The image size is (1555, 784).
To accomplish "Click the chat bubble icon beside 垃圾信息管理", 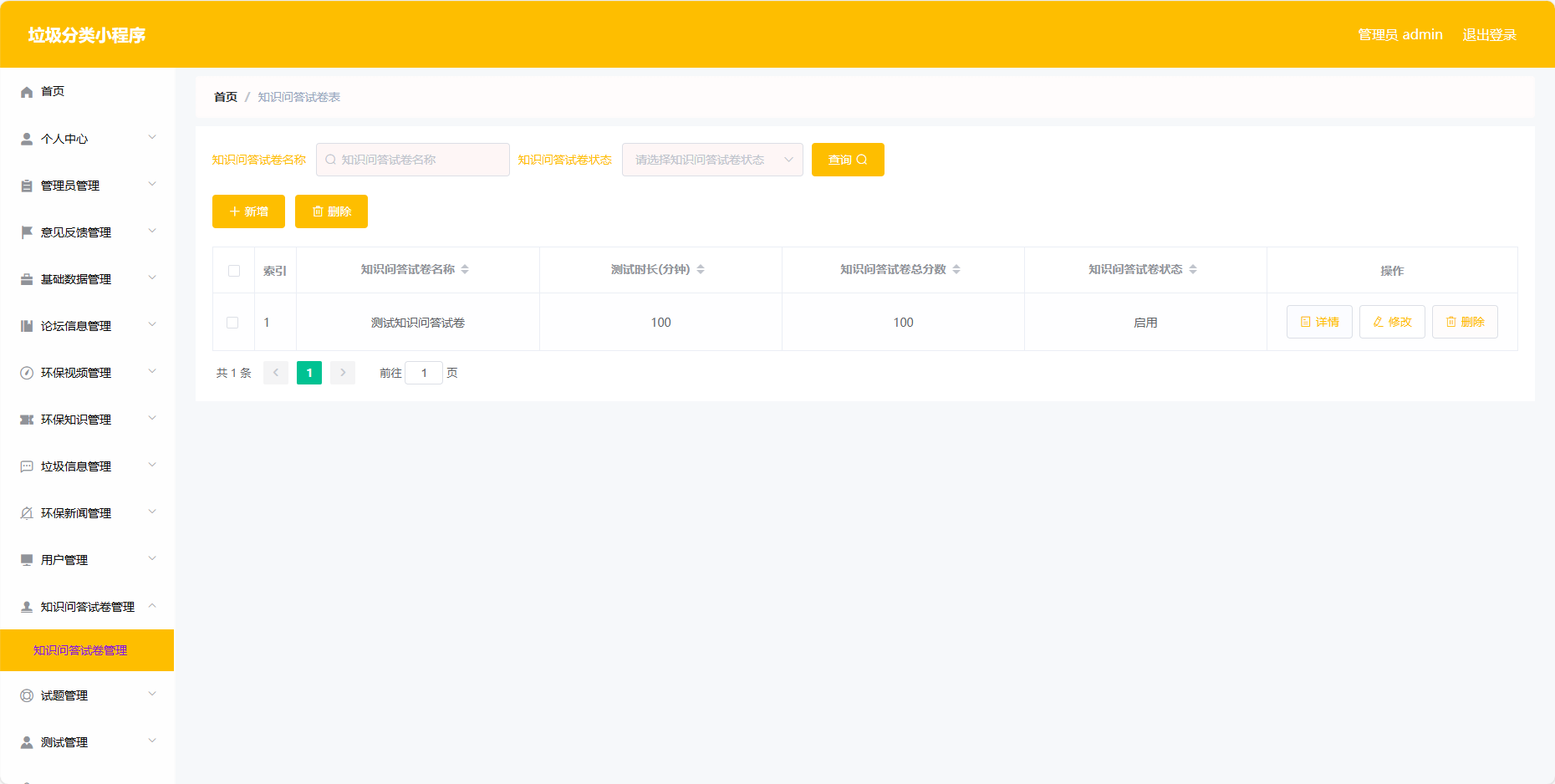I will 27,466.
